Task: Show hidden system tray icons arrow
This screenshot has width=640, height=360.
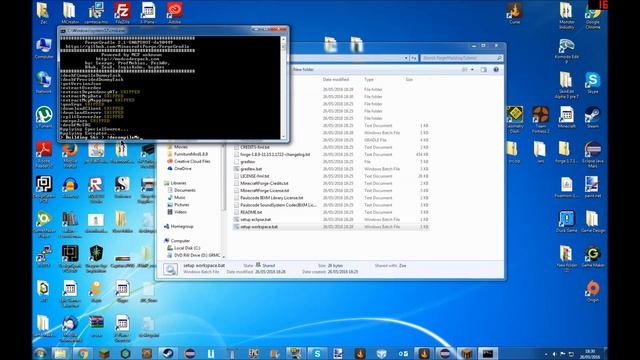Action: tap(546, 354)
